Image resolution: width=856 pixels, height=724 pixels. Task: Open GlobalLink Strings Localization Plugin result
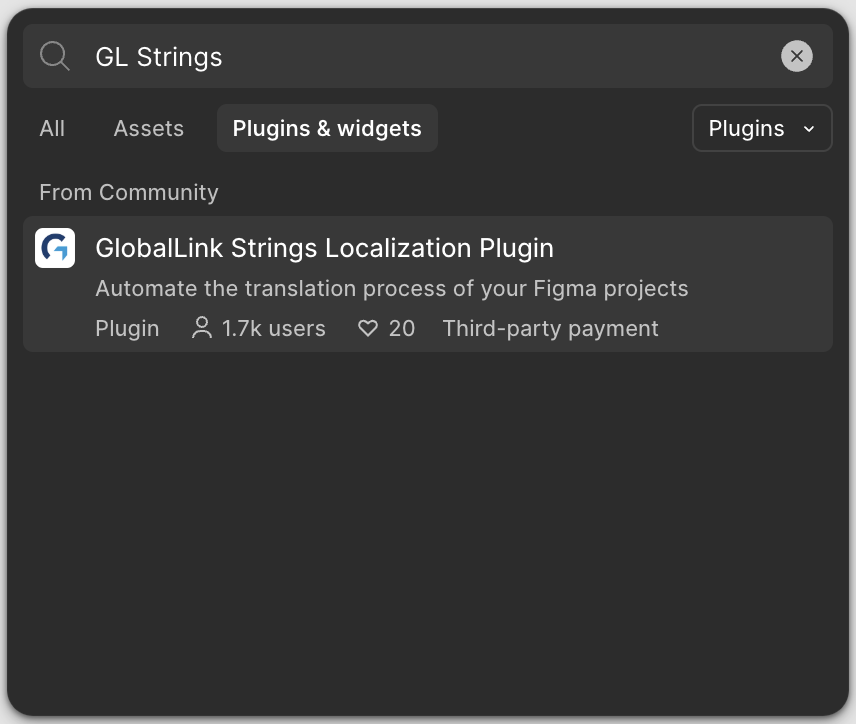428,284
